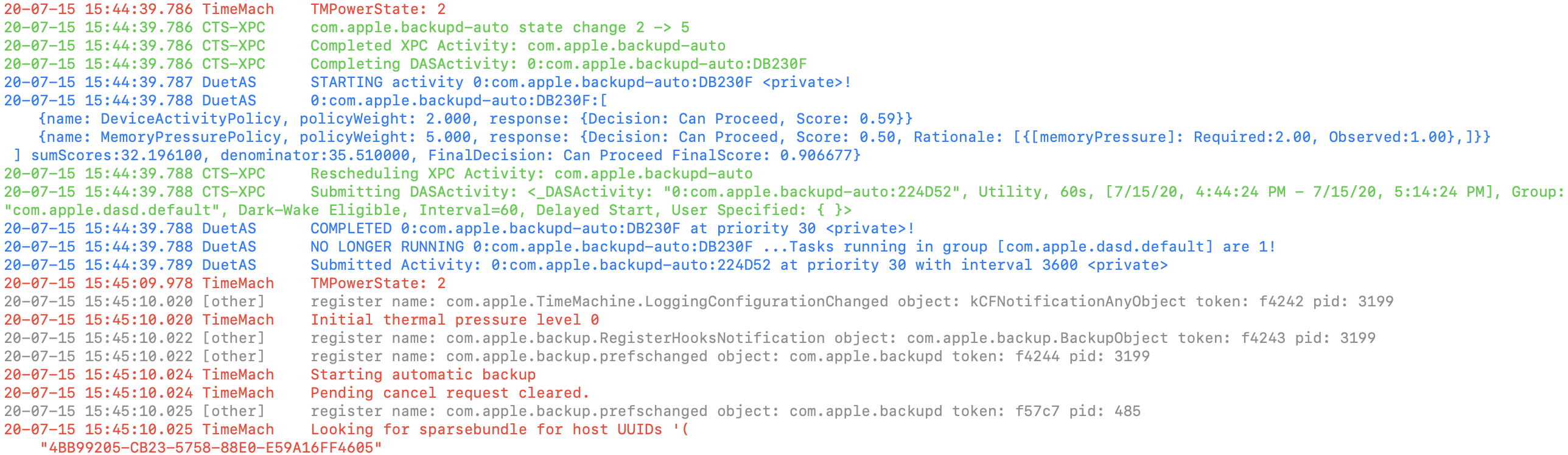Image resolution: width=1568 pixels, height=455 pixels.
Task: Click the "Completed XPC Activity" log message
Action: pos(518,46)
